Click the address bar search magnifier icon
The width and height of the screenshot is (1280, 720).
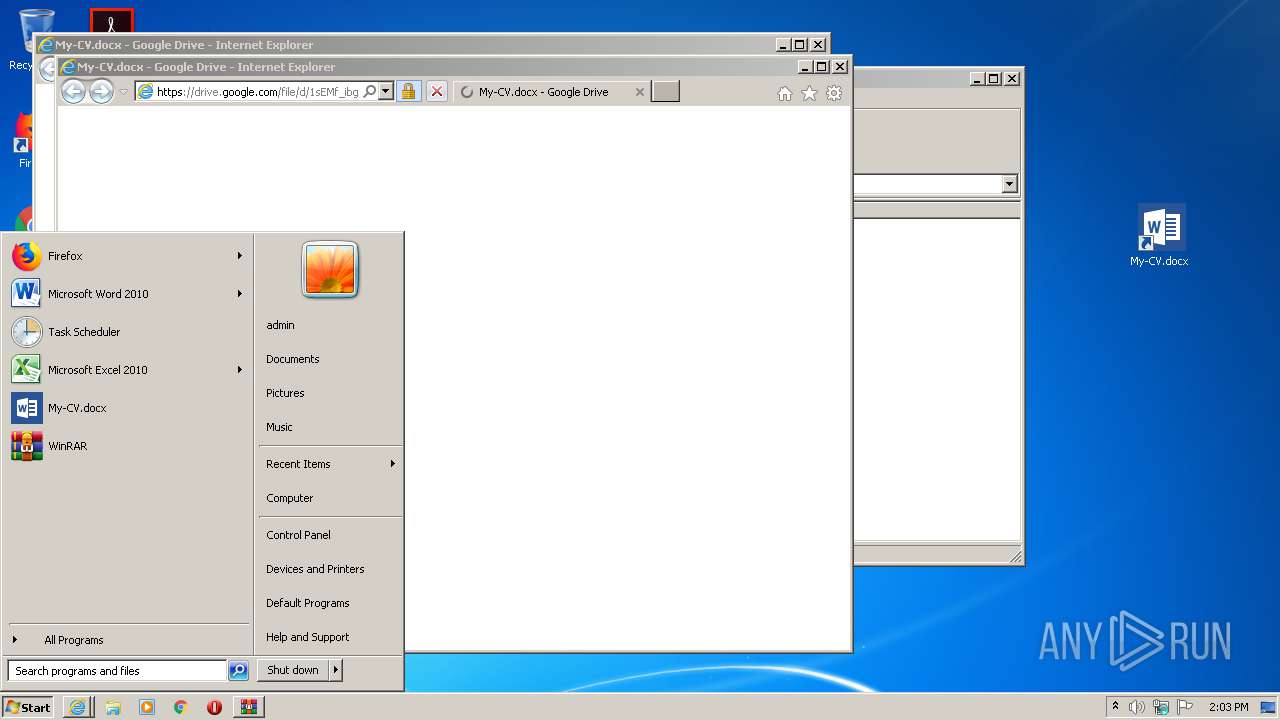(x=370, y=92)
